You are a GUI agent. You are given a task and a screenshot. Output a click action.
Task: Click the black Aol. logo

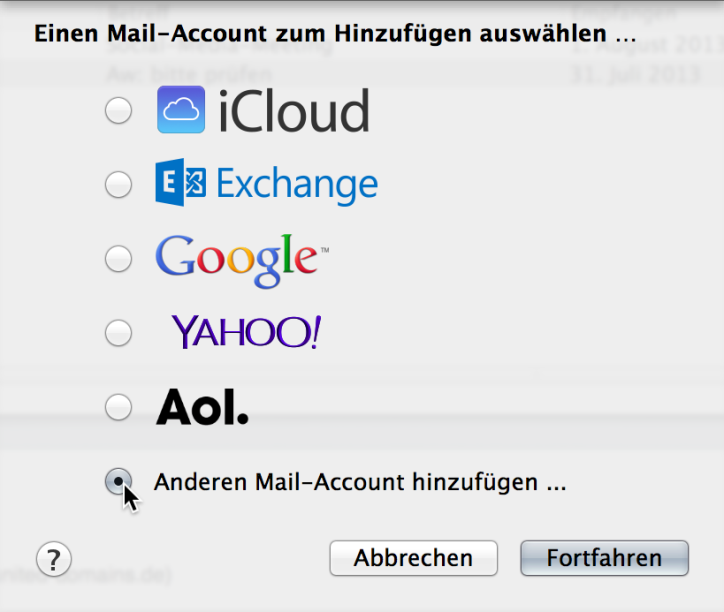tap(203, 406)
